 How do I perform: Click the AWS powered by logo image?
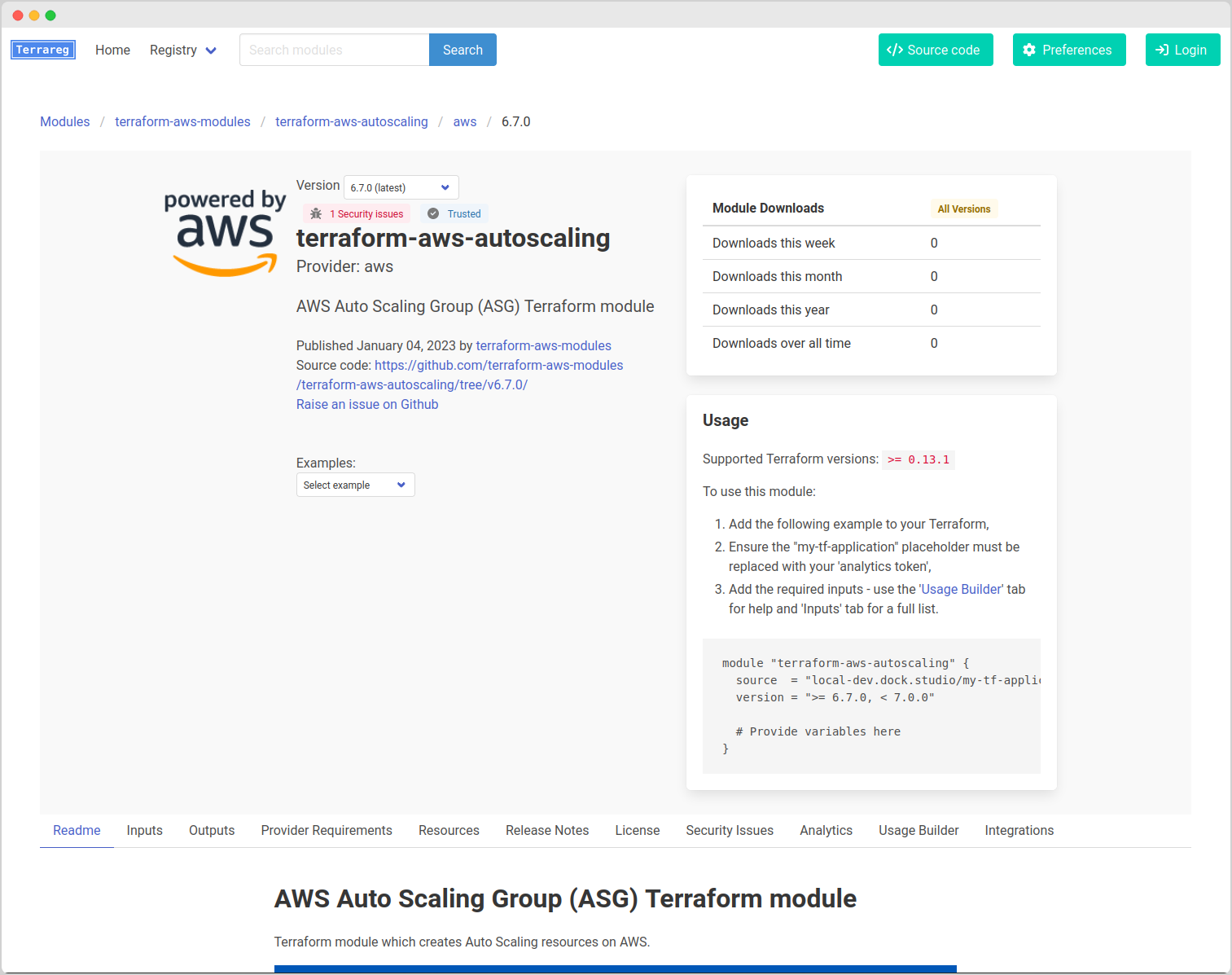(x=226, y=233)
